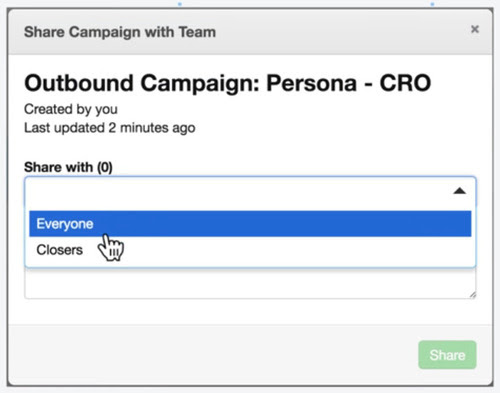Click the Share Campaign with Team title
This screenshot has width=500, height=393.
pyautogui.click(x=120, y=32)
